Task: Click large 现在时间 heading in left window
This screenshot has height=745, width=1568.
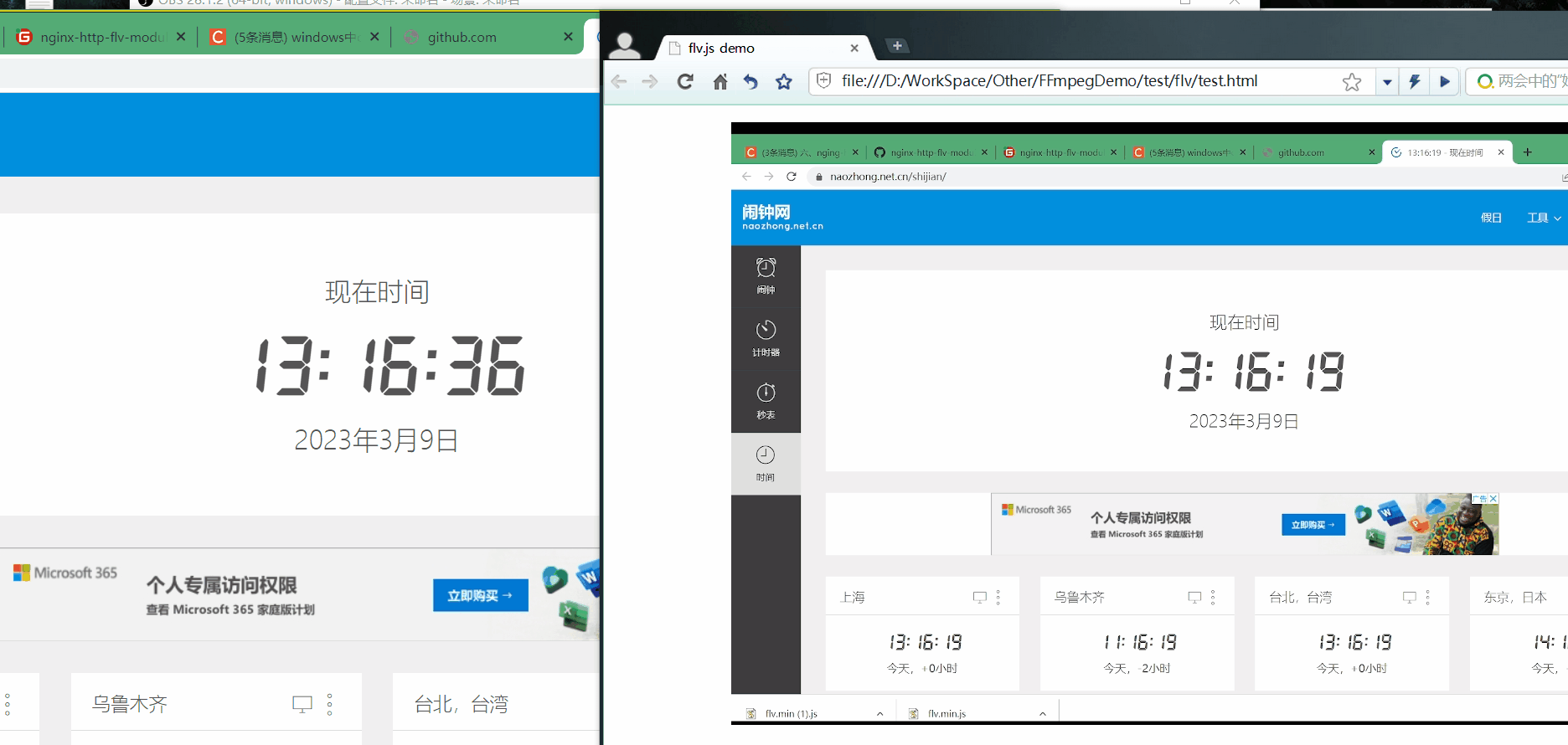Action: 377,292
